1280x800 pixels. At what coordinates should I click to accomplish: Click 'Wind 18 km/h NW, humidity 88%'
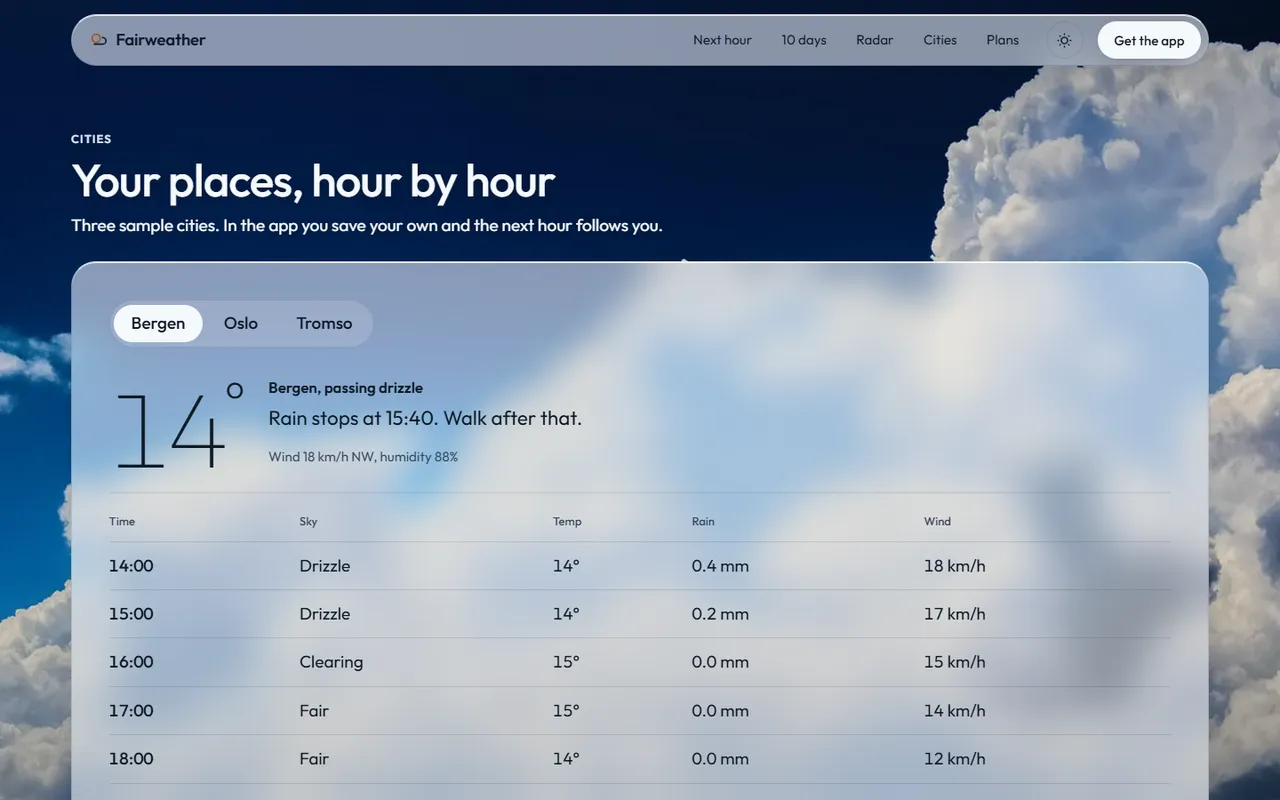(x=363, y=457)
